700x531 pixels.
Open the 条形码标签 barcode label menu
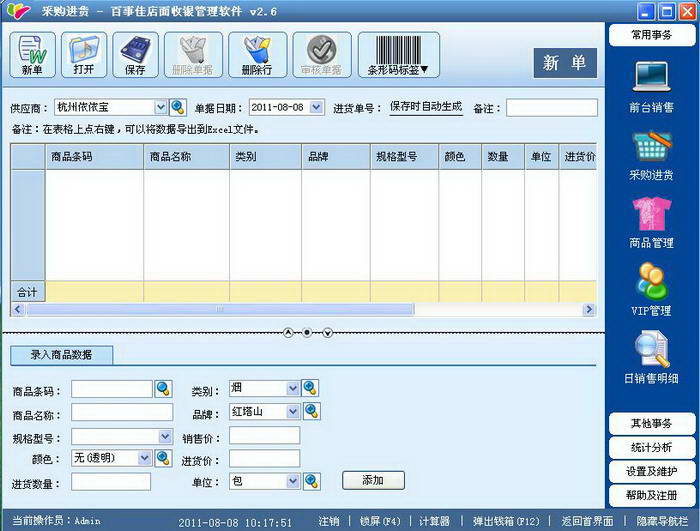pyautogui.click(x=398, y=54)
